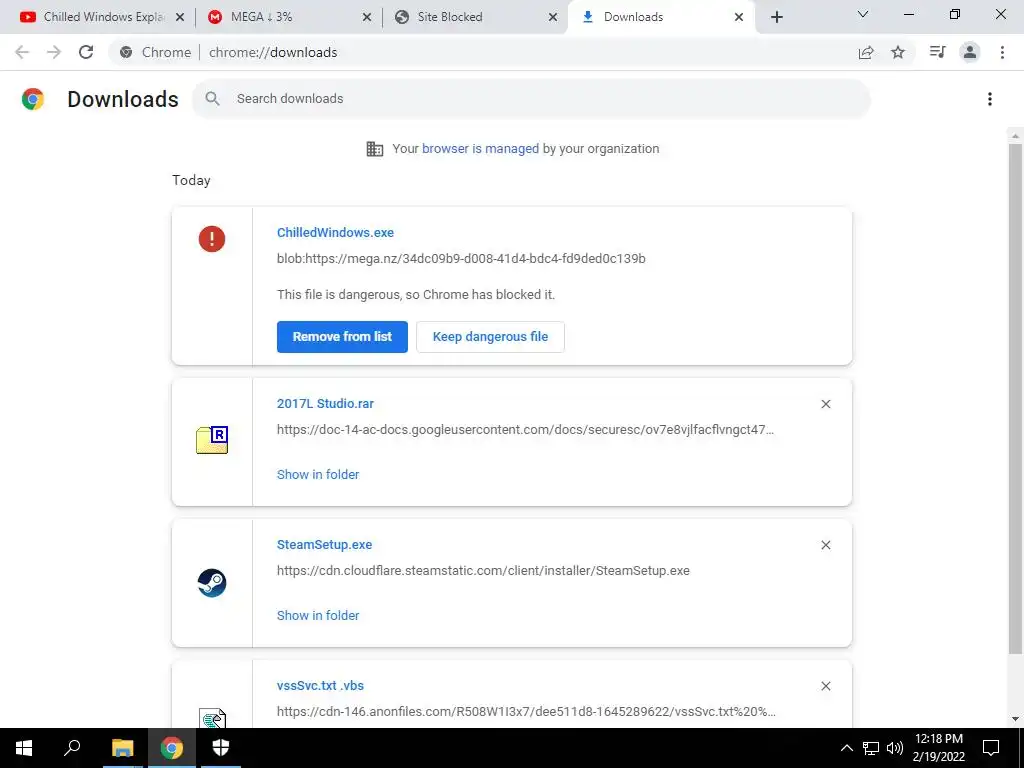Click the steamstatic.com source URL
1024x768 pixels.
coord(483,571)
